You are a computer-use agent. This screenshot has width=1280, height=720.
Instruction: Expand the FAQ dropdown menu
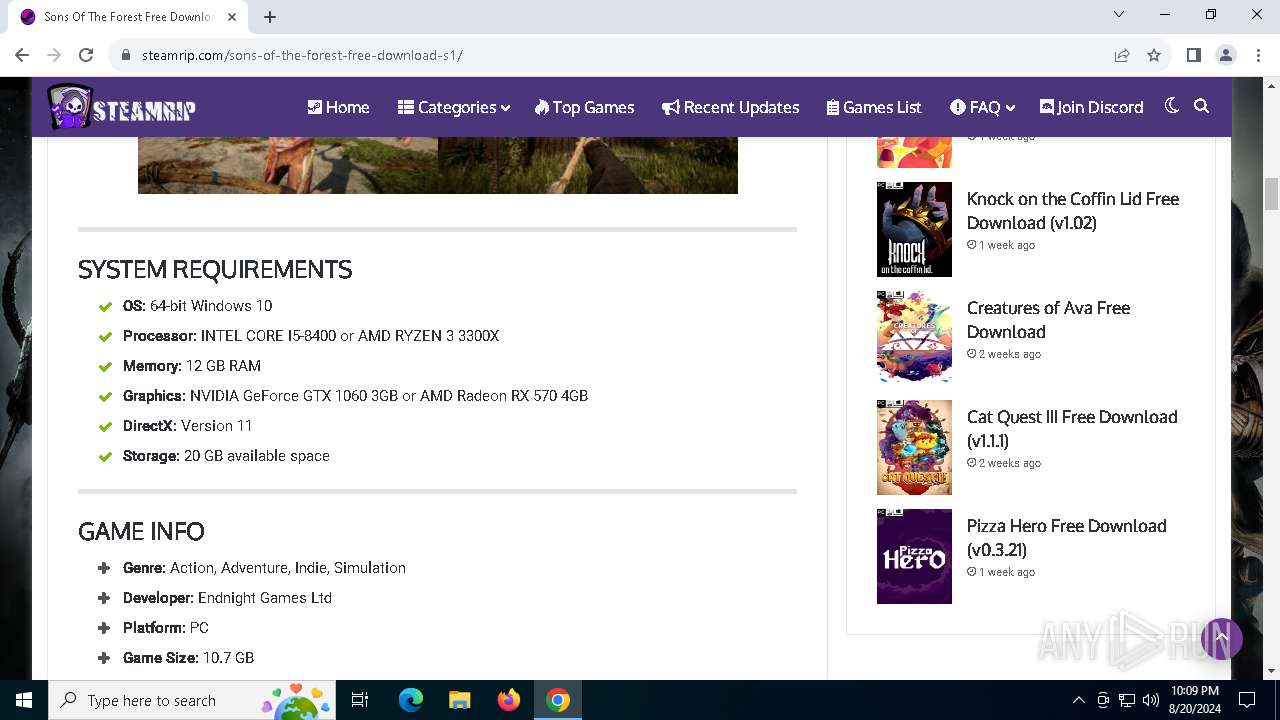pos(982,107)
